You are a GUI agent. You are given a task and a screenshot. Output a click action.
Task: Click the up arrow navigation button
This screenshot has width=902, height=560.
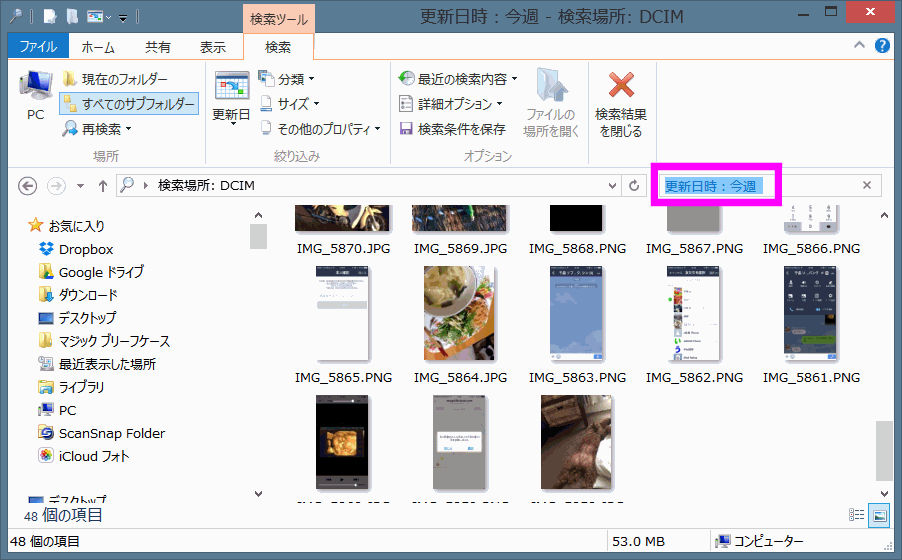tap(102, 186)
